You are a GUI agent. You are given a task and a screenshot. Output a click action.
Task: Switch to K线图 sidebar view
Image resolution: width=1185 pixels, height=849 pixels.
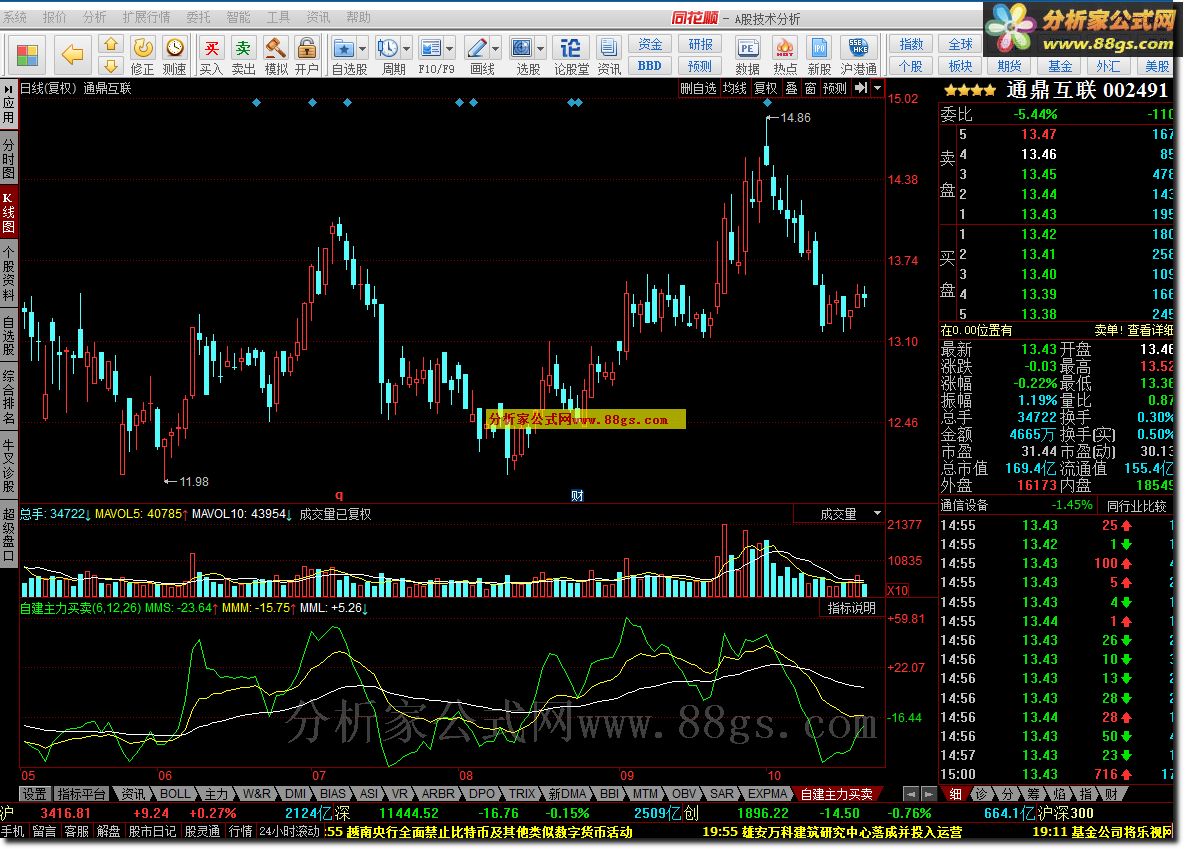[x=8, y=212]
